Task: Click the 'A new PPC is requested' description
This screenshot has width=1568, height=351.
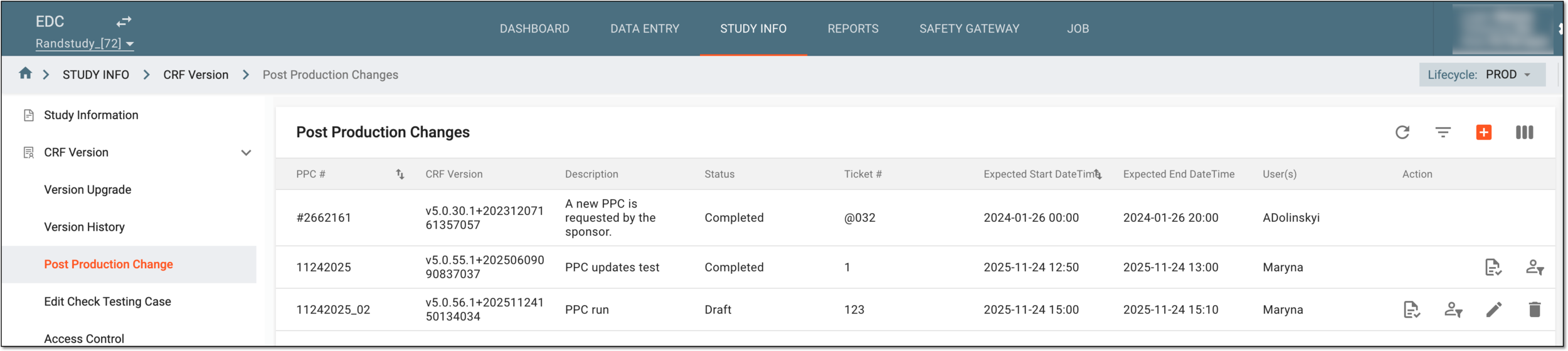Action: (x=610, y=218)
